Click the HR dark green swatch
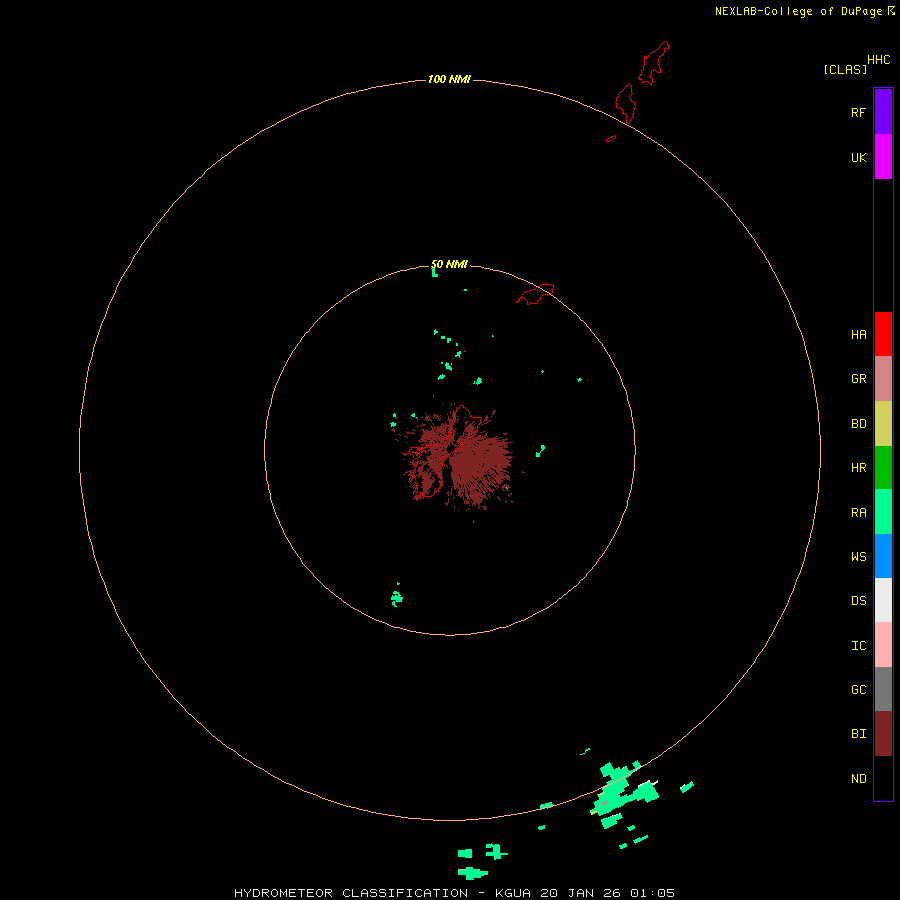Viewport: 900px width, 900px height. [883, 468]
